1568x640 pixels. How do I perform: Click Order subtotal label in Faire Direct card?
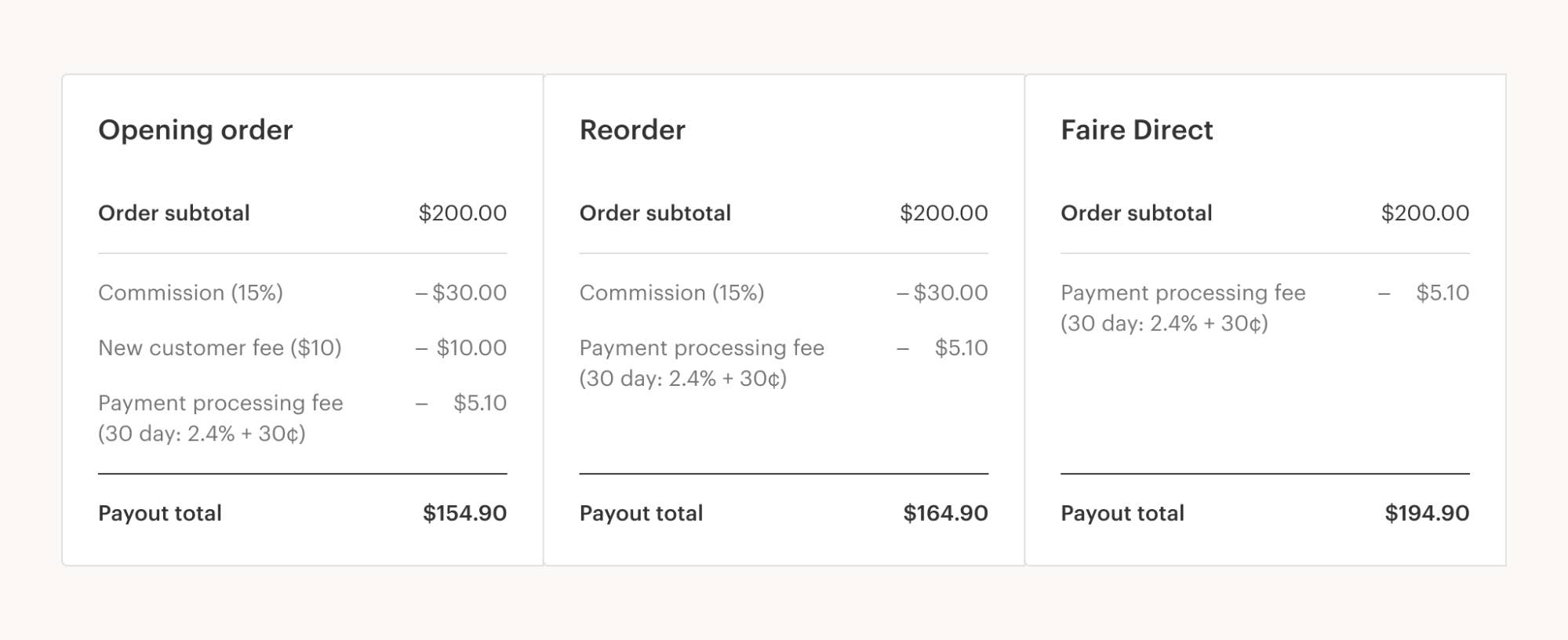coord(1136,213)
